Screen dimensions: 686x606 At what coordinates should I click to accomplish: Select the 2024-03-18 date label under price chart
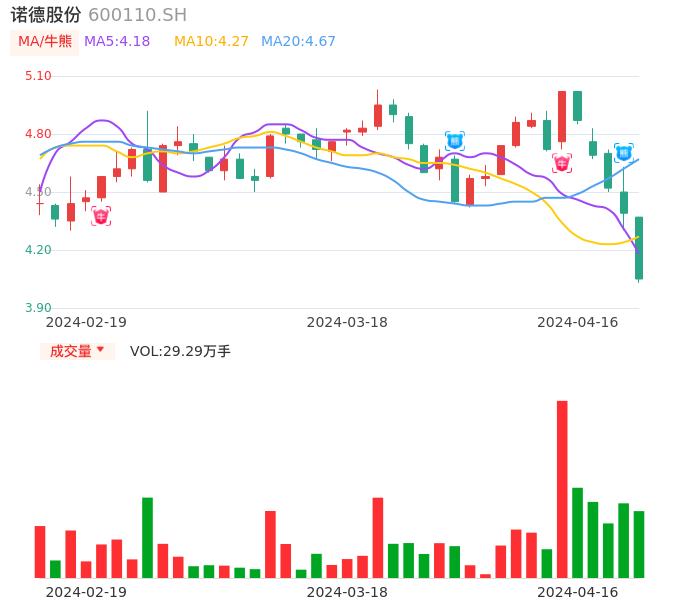[x=347, y=322]
